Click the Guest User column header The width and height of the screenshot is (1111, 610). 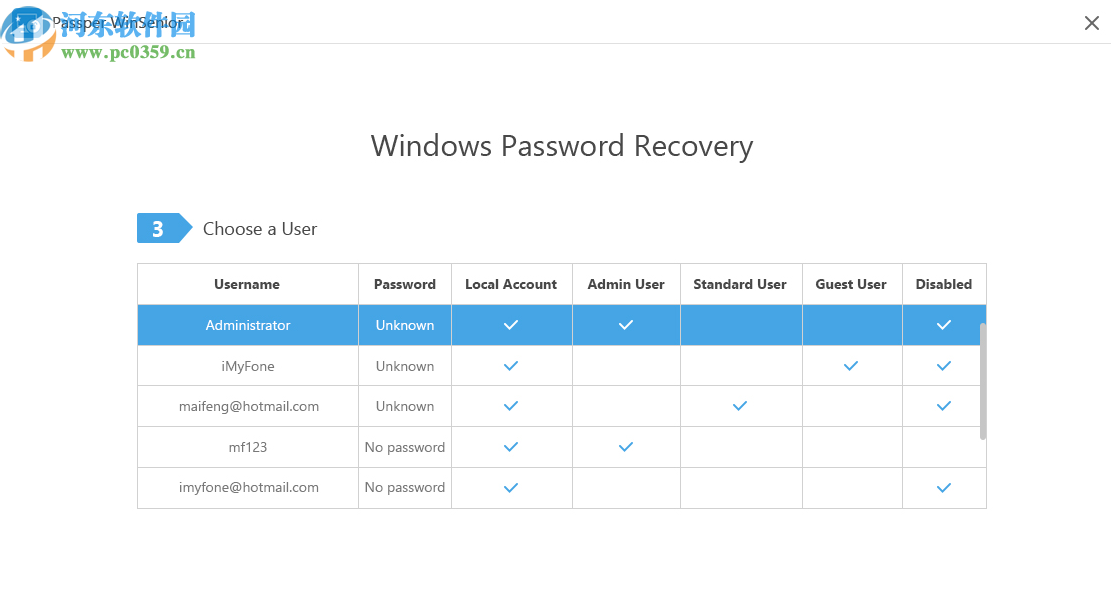tap(851, 284)
